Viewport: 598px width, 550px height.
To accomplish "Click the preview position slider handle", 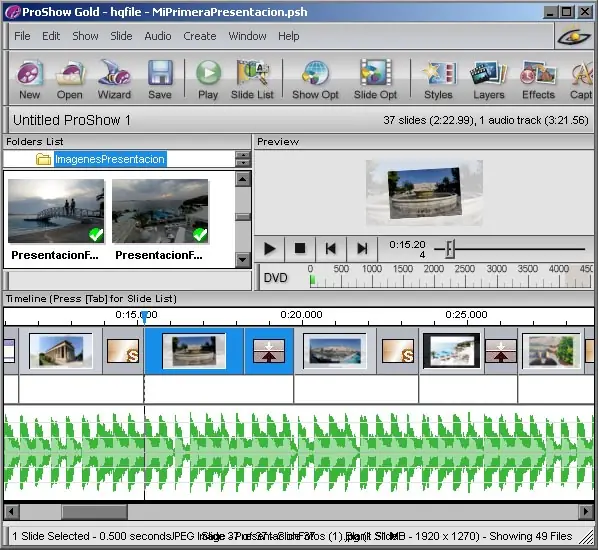I will pos(450,249).
